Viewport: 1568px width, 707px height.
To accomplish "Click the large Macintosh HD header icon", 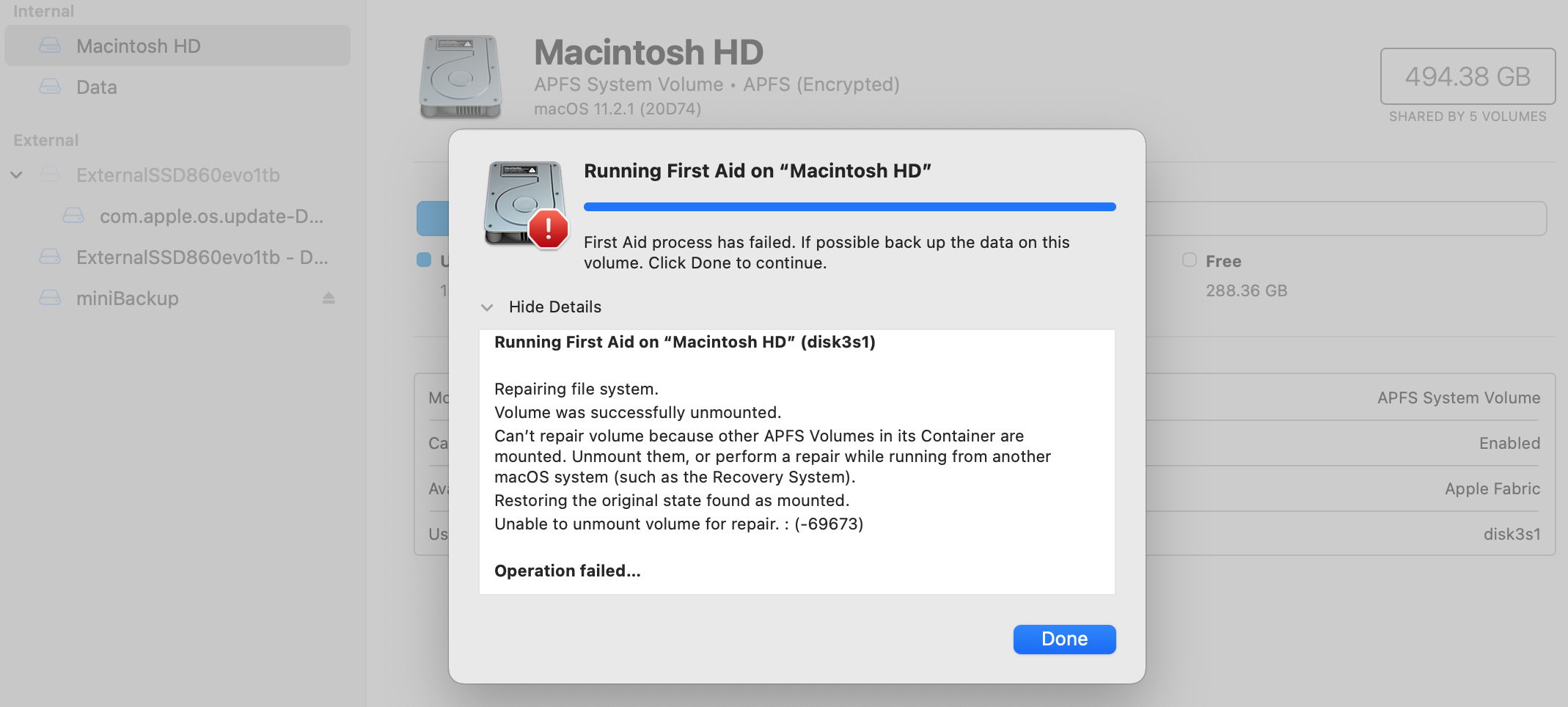I will 461,76.
